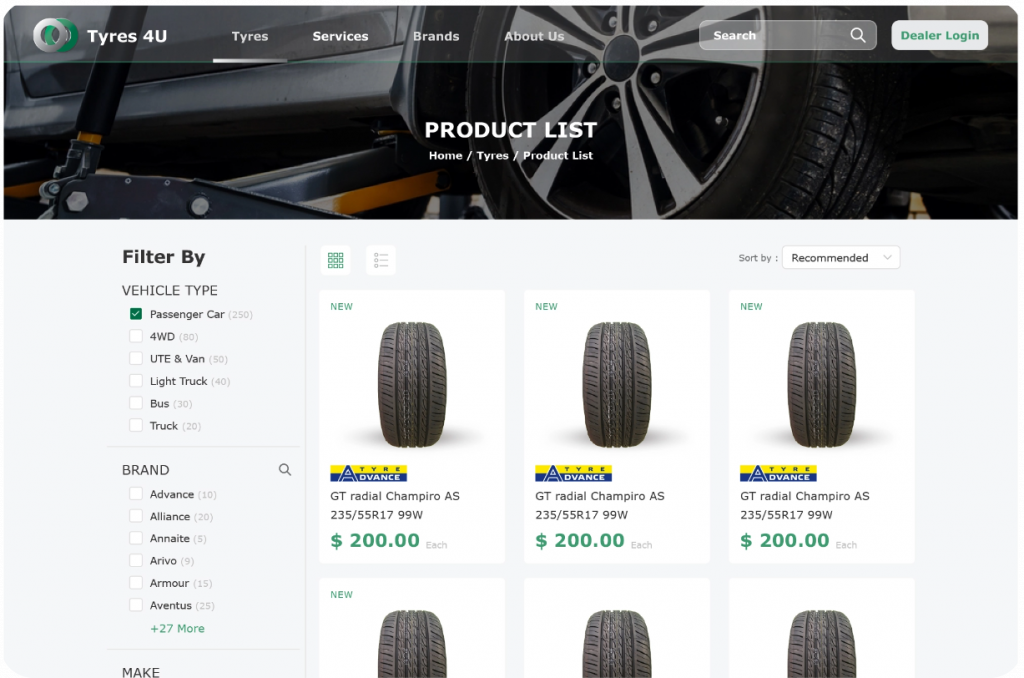The width and height of the screenshot is (1024, 678).
Task: Click first product's Tyre Advance brand logo
Action: click(368, 473)
